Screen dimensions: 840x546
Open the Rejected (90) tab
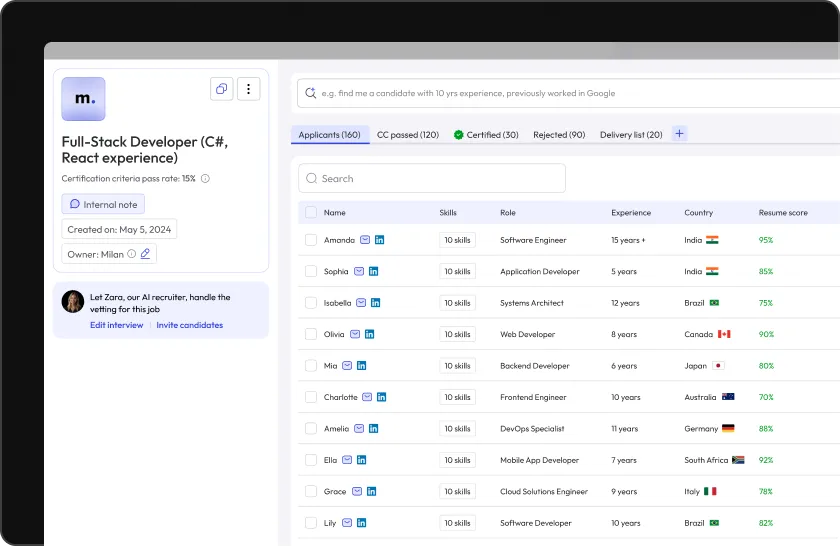click(559, 135)
